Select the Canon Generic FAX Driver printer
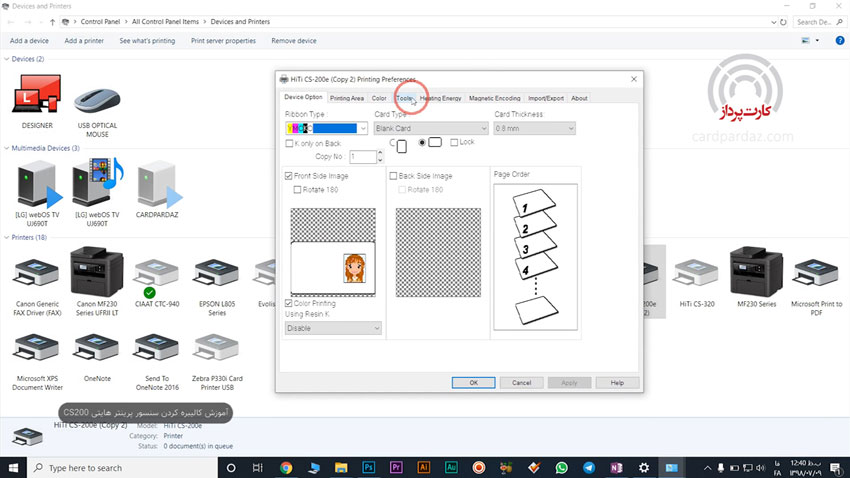Image resolution: width=850 pixels, height=478 pixels. click(37, 287)
